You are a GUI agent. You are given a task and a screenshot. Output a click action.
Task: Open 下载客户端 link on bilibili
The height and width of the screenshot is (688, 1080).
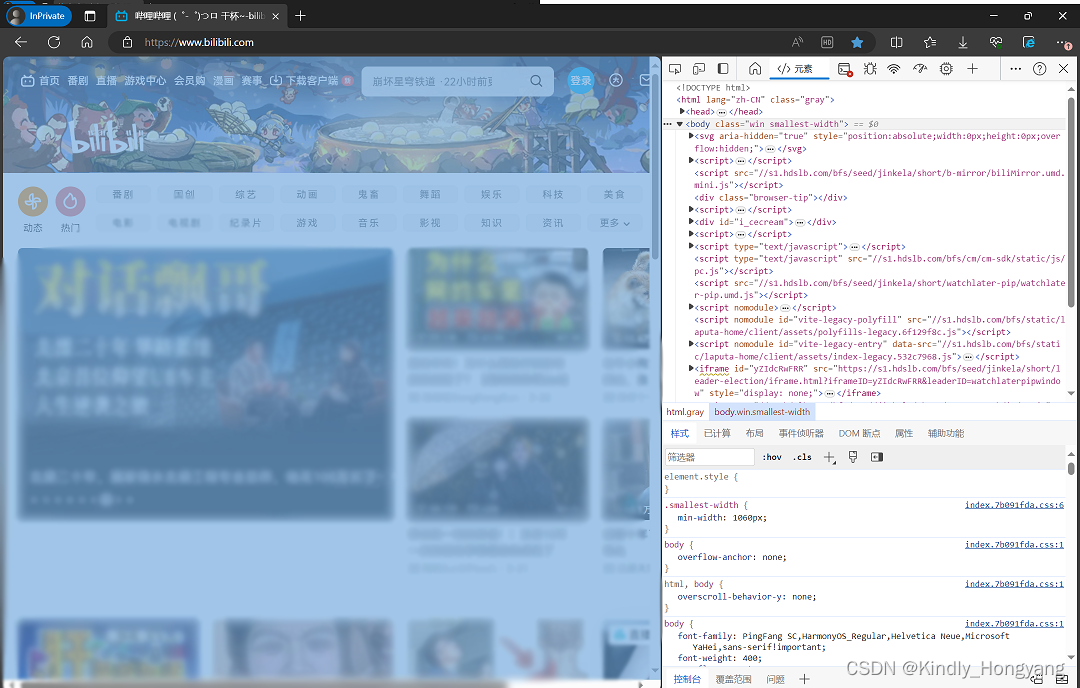(304, 81)
